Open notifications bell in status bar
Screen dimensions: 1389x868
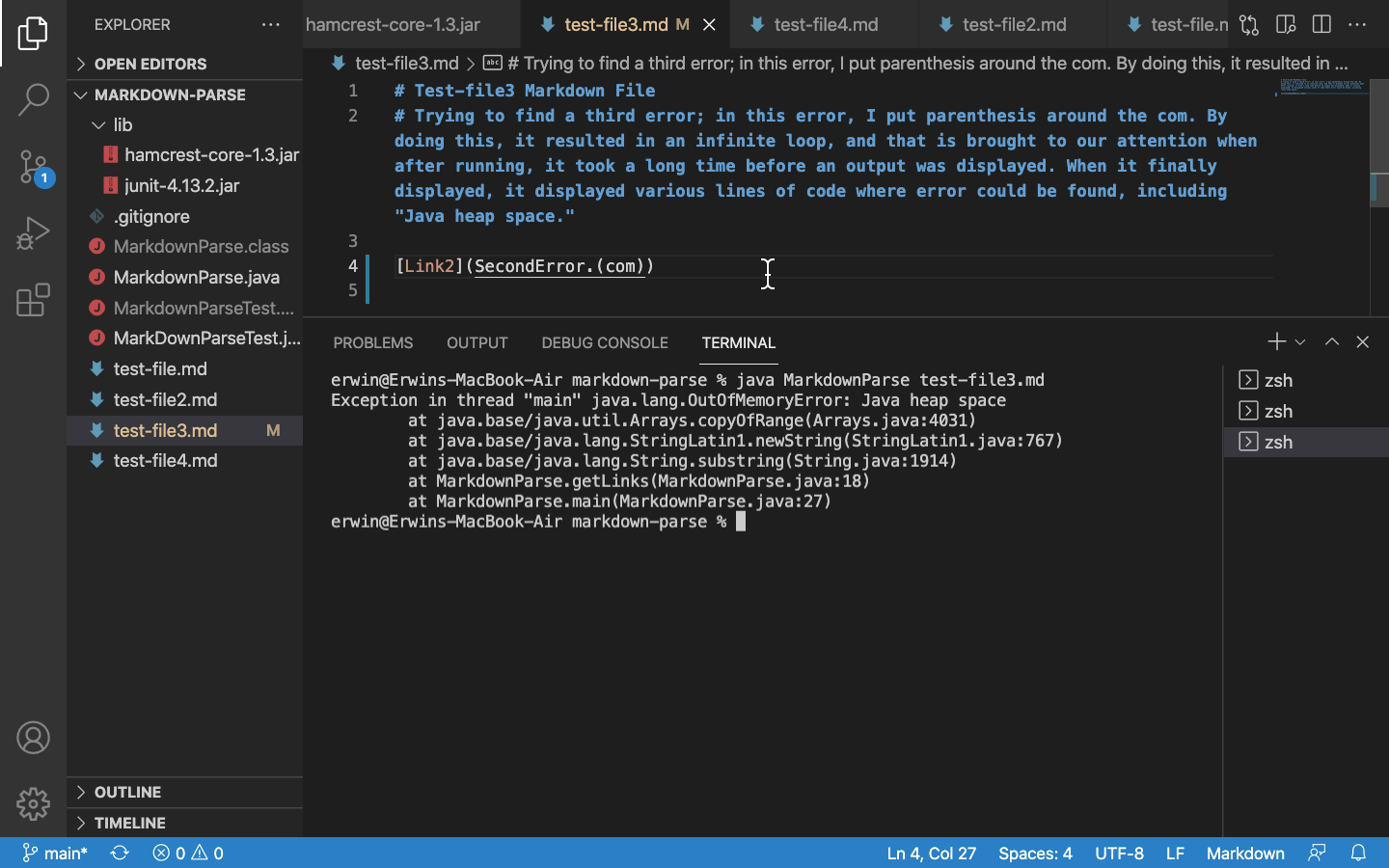(1358, 853)
